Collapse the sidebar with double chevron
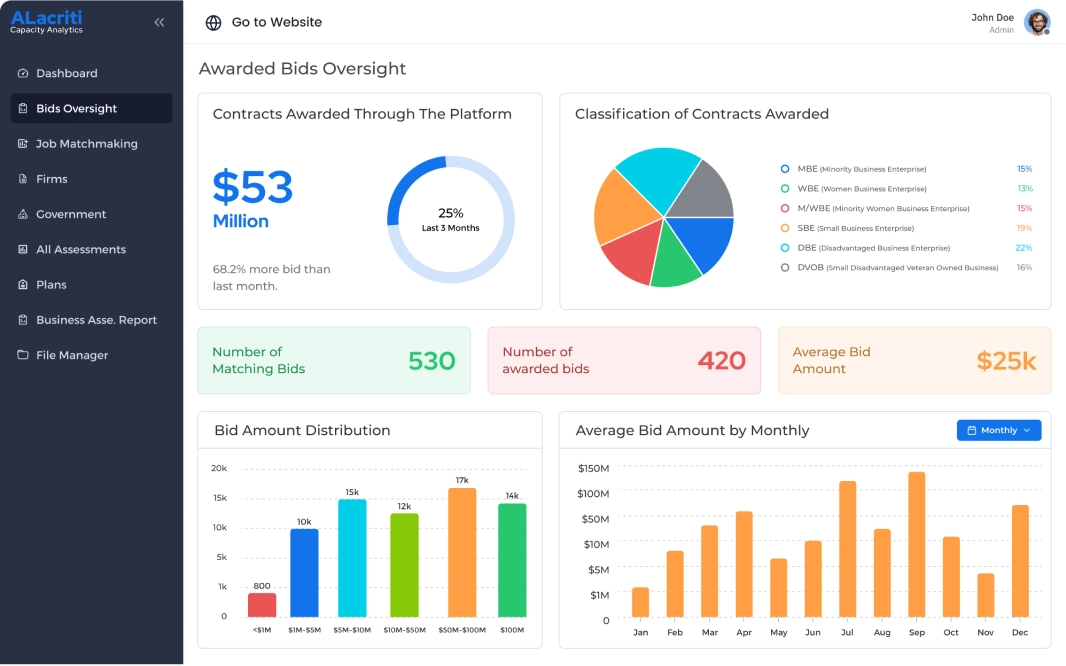The height and width of the screenshot is (666, 1066). (x=159, y=22)
